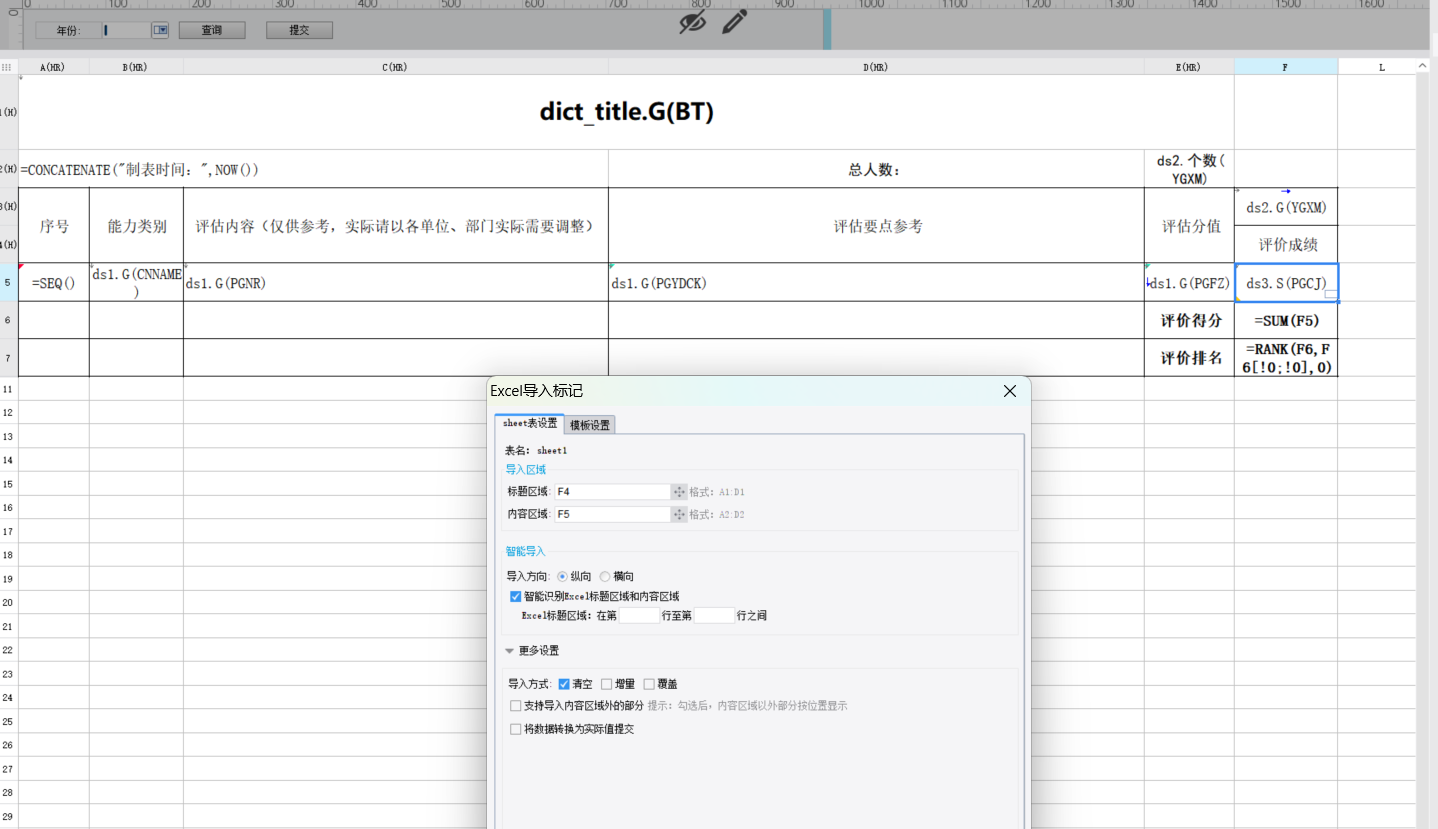Click the pencil edit icon

(735, 22)
